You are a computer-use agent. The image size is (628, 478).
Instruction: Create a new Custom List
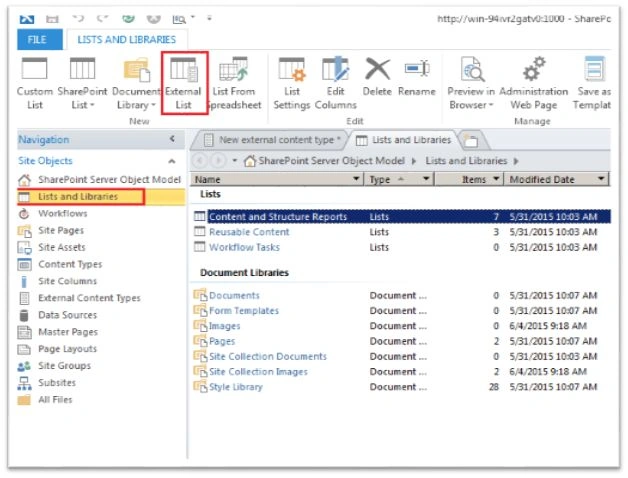point(35,83)
